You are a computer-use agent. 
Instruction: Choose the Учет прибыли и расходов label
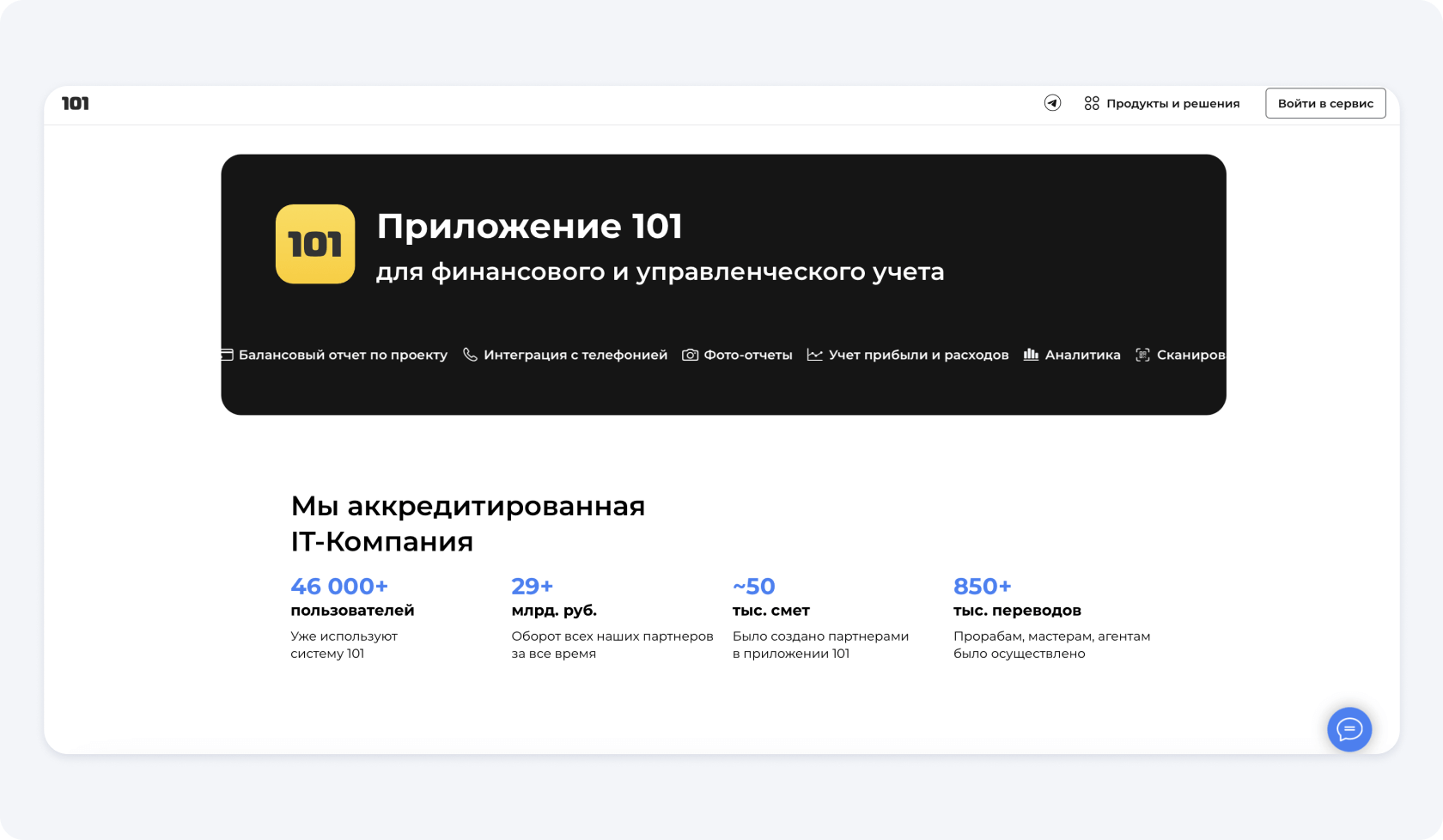[918, 355]
